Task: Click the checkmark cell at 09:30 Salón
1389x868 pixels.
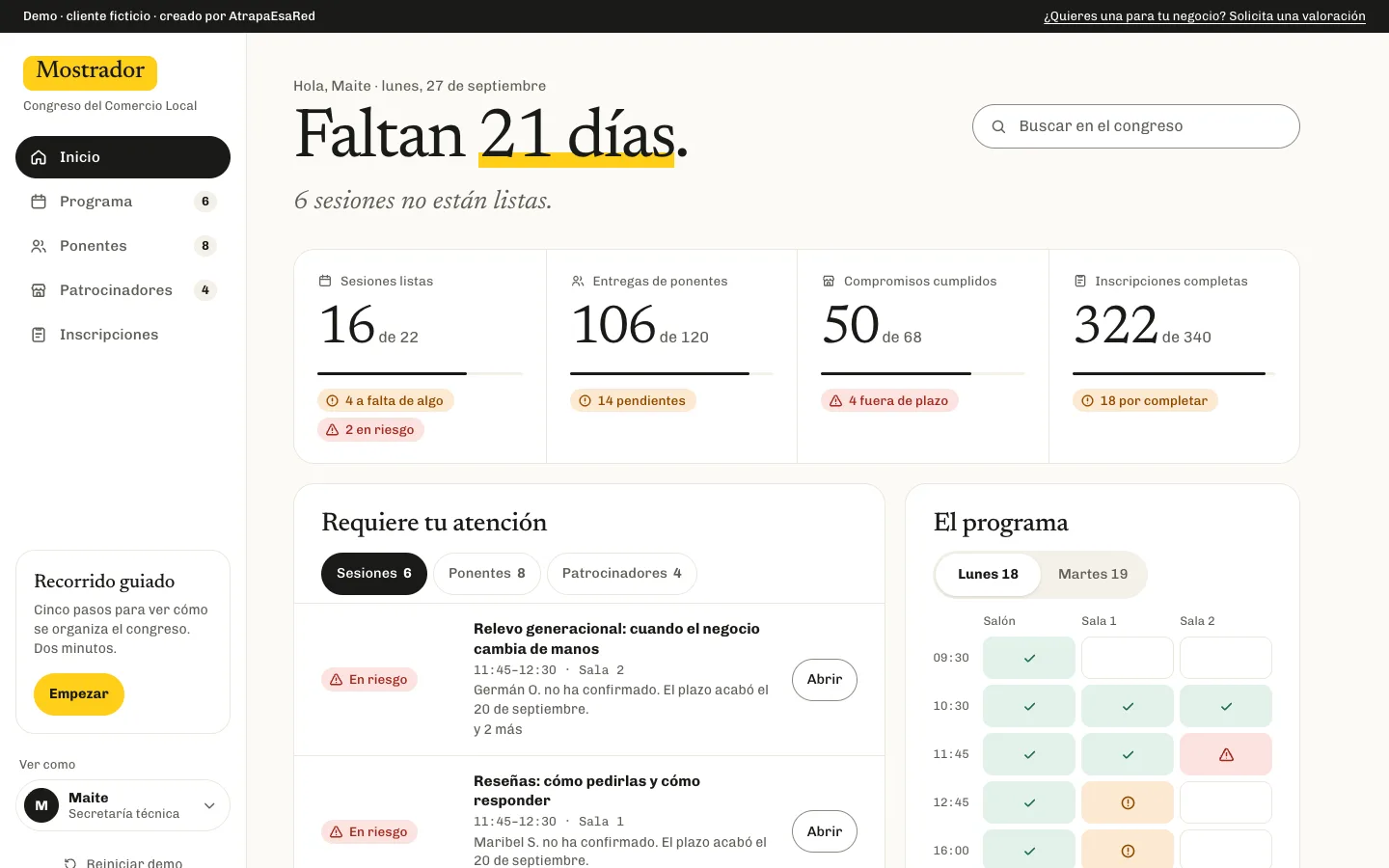Action: pyautogui.click(x=1029, y=658)
